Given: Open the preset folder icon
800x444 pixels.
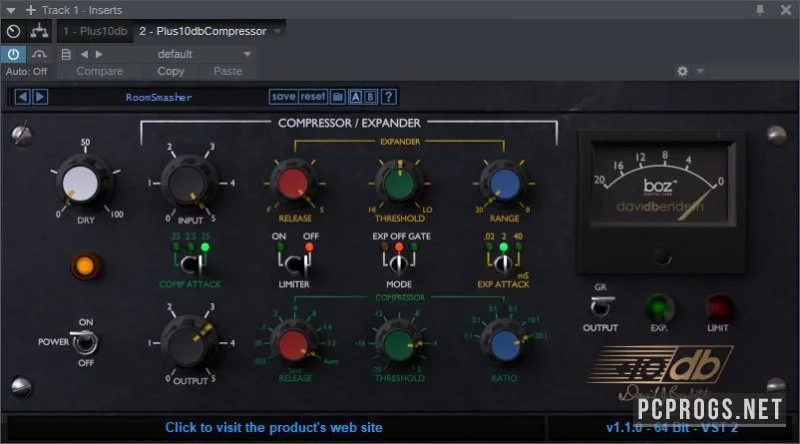Looking at the screenshot, I should coord(338,96).
